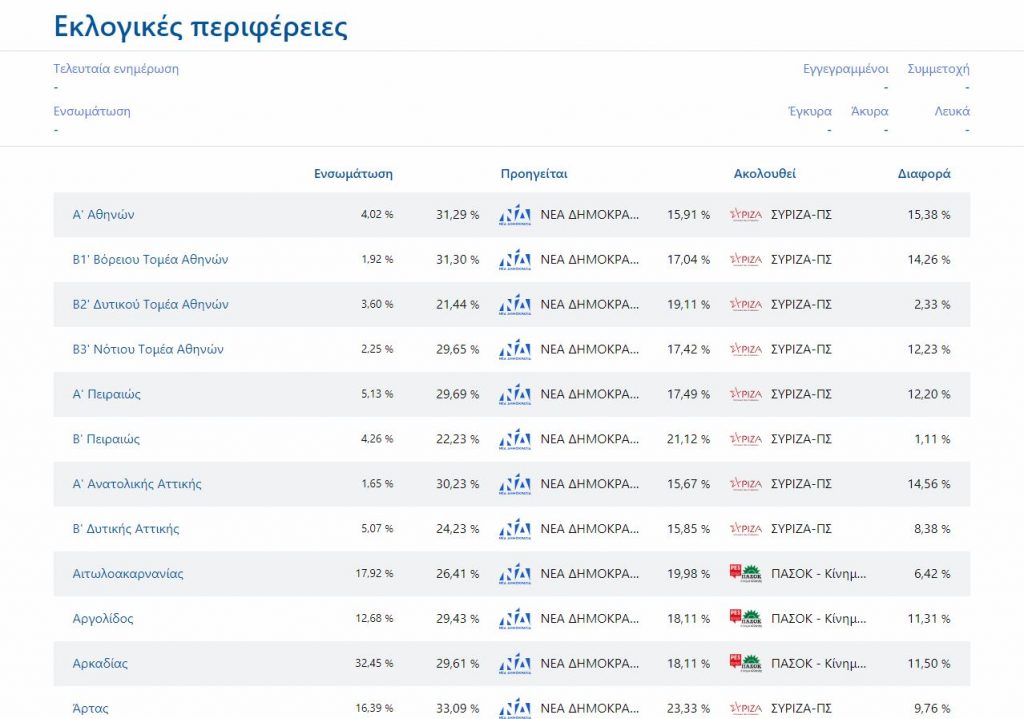This screenshot has height=719, width=1024.
Task: Click the Ακολουθεί column header
Action: click(765, 174)
